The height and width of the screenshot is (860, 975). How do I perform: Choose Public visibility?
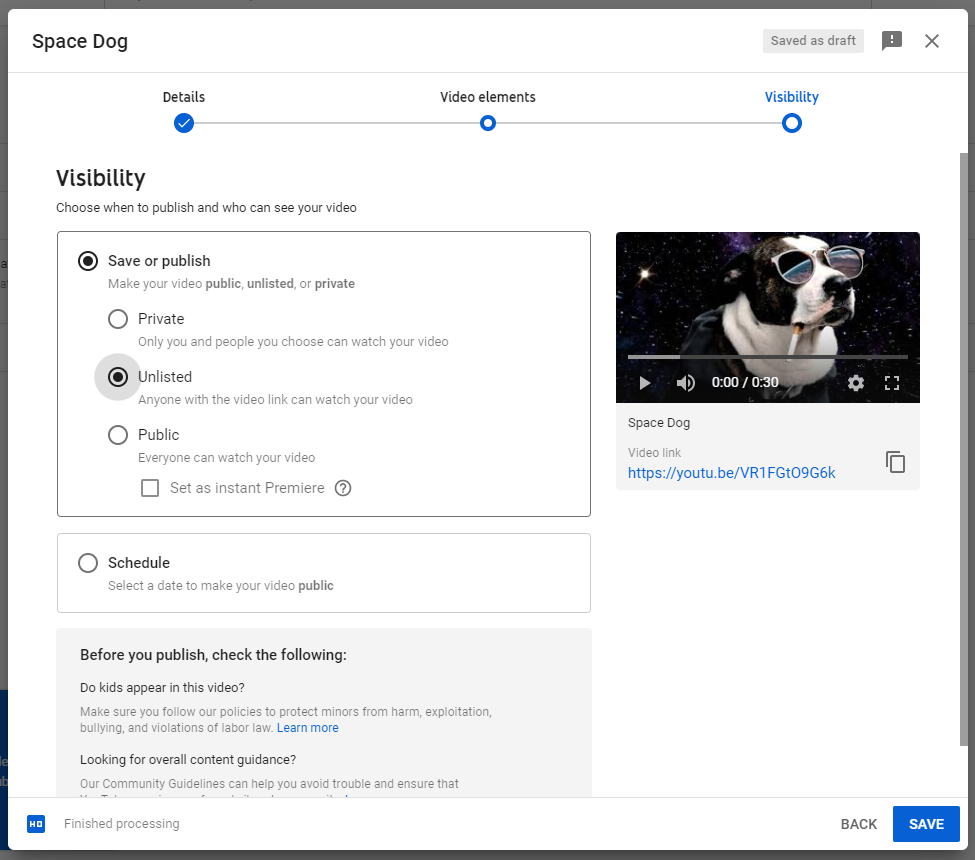click(118, 435)
